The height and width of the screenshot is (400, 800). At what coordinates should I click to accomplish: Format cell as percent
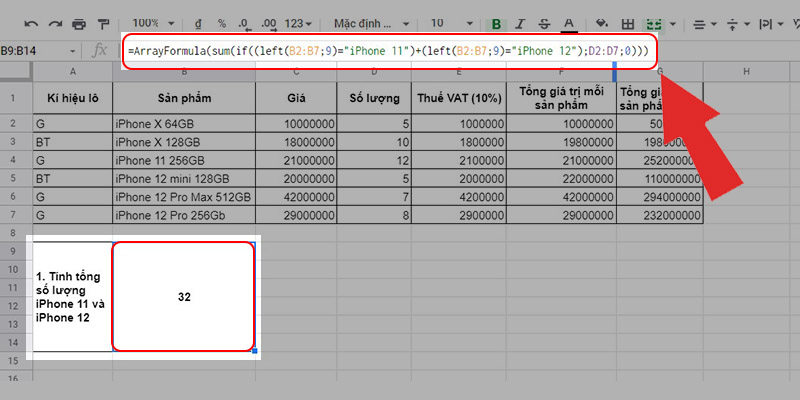(x=221, y=23)
